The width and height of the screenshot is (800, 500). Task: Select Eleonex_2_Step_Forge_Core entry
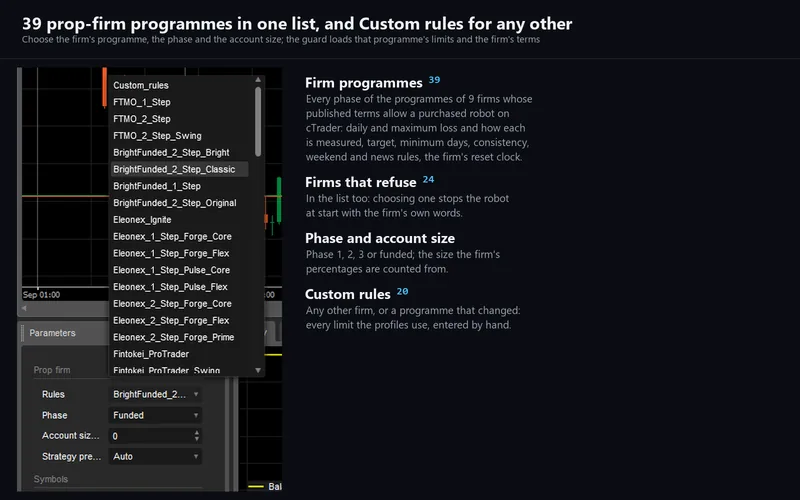pos(172,304)
